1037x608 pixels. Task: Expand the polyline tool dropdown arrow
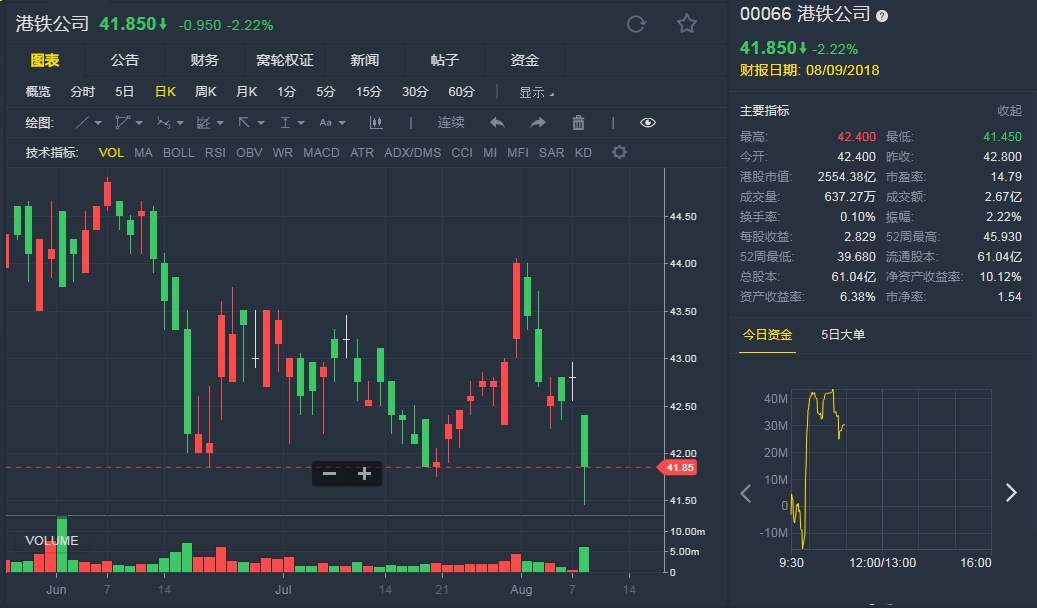pyautogui.click(x=139, y=123)
